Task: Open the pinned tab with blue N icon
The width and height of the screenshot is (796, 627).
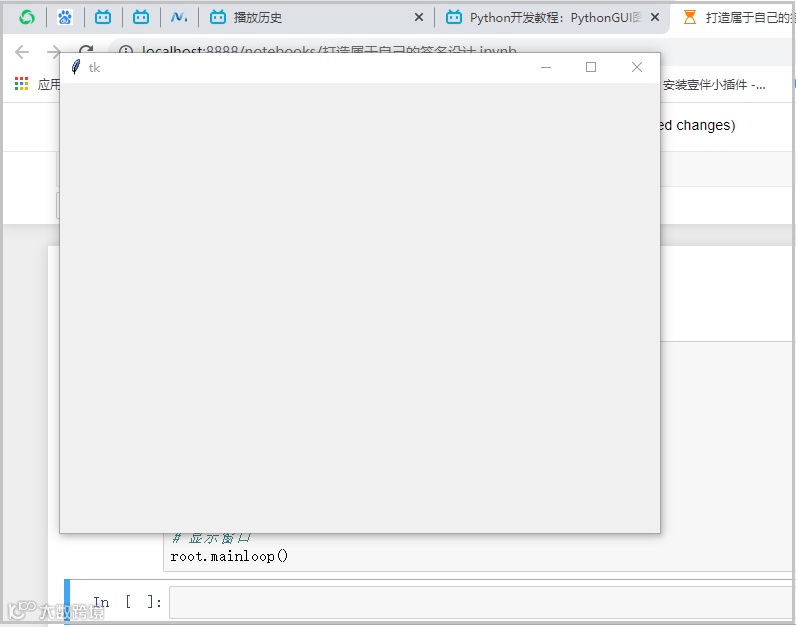Action: [x=179, y=18]
